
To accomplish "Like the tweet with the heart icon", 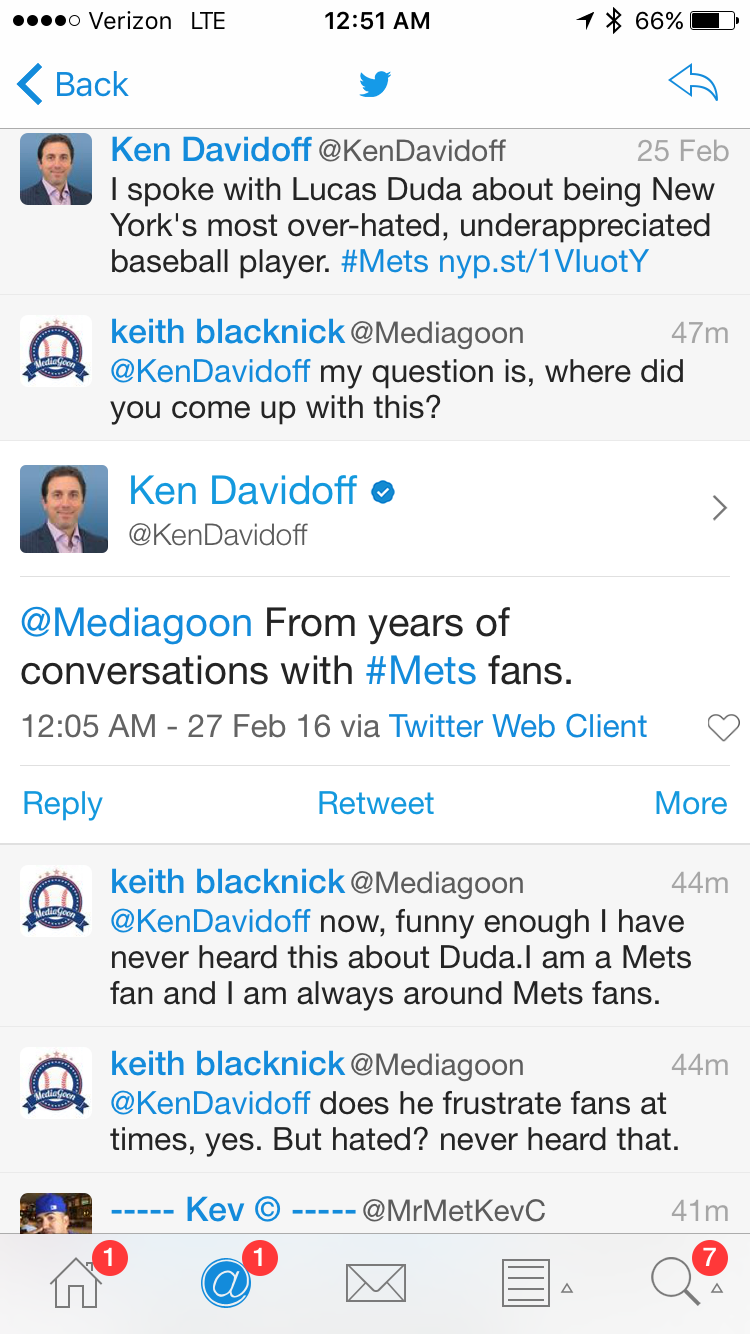I will coord(722,728).
